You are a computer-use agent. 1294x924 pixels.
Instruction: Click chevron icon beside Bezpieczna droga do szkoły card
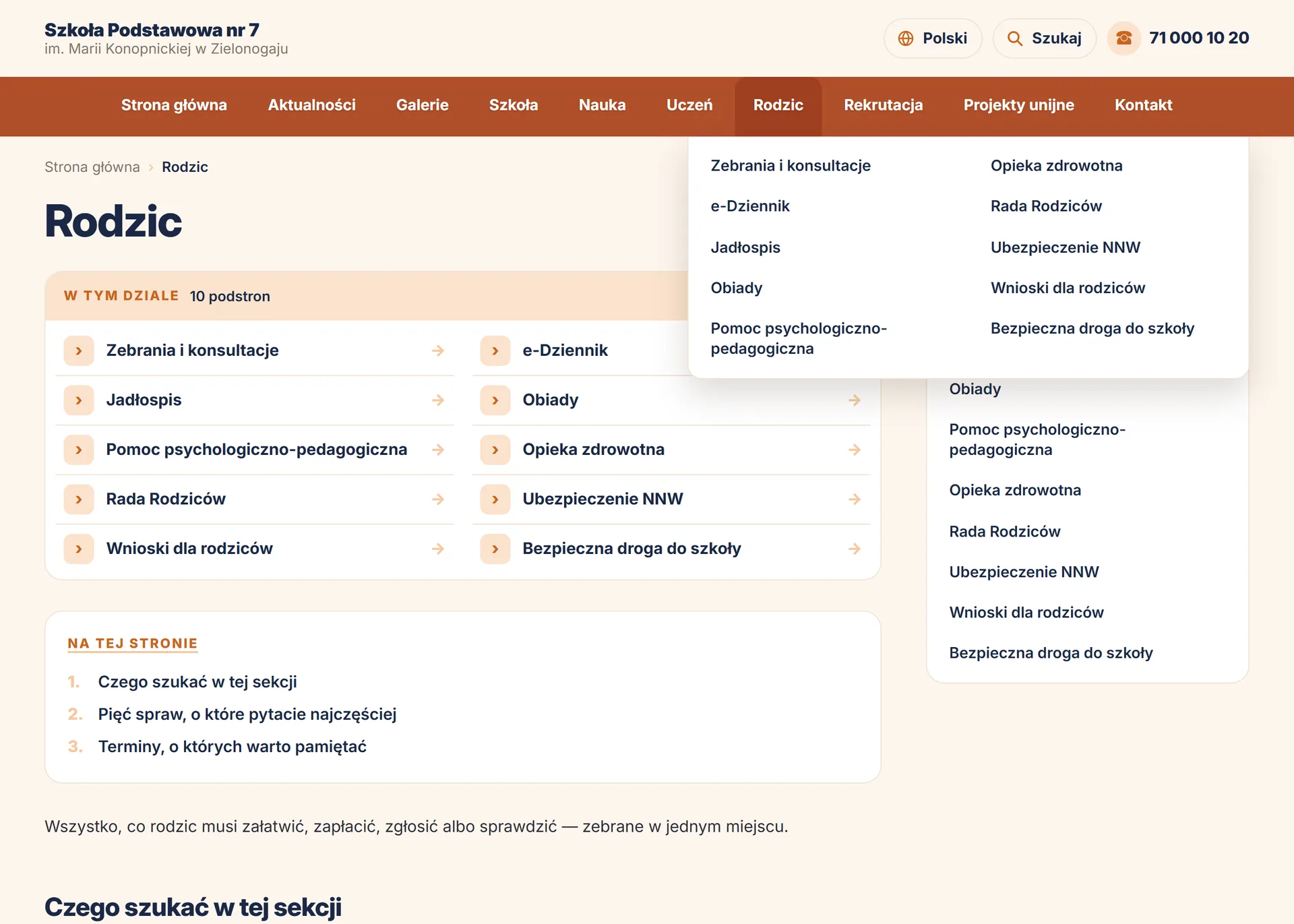pyautogui.click(x=495, y=549)
